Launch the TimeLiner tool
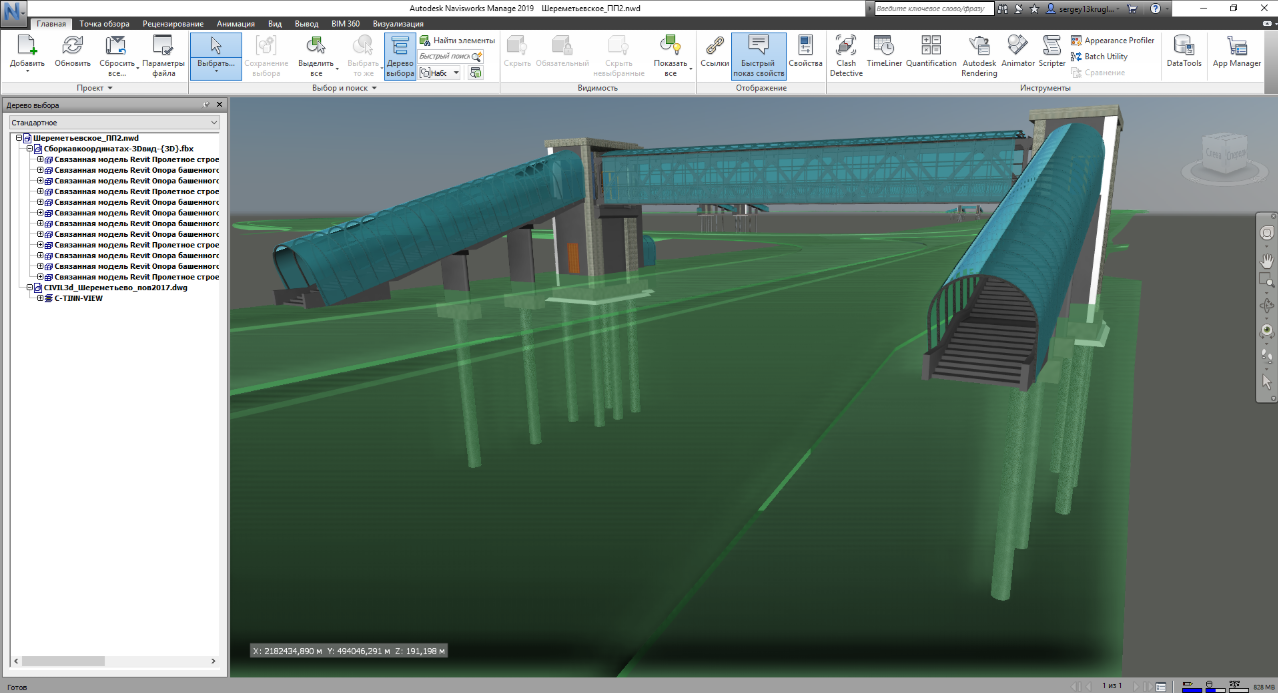The height and width of the screenshot is (693, 1278). pos(883,55)
